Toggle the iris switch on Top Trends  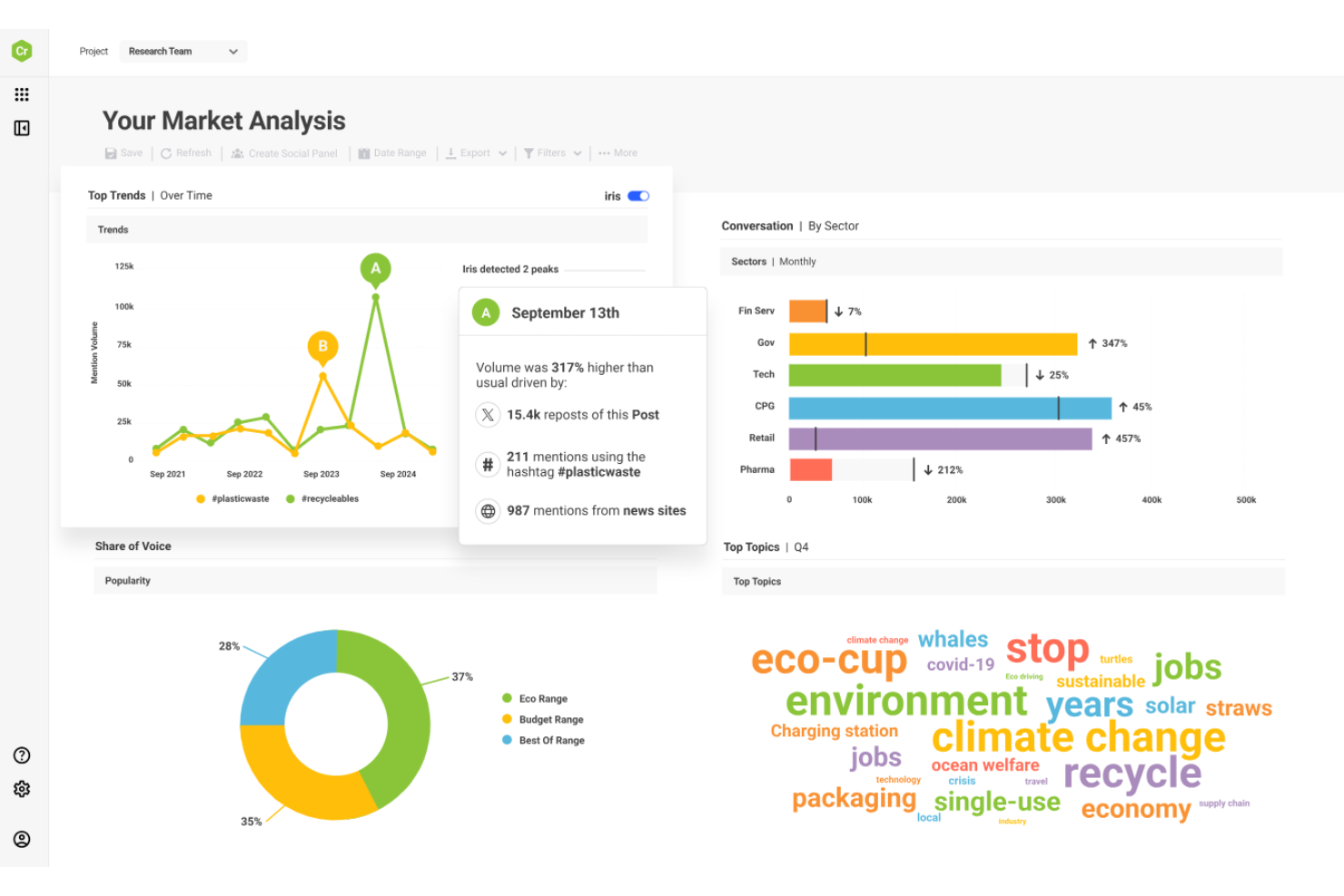(638, 196)
